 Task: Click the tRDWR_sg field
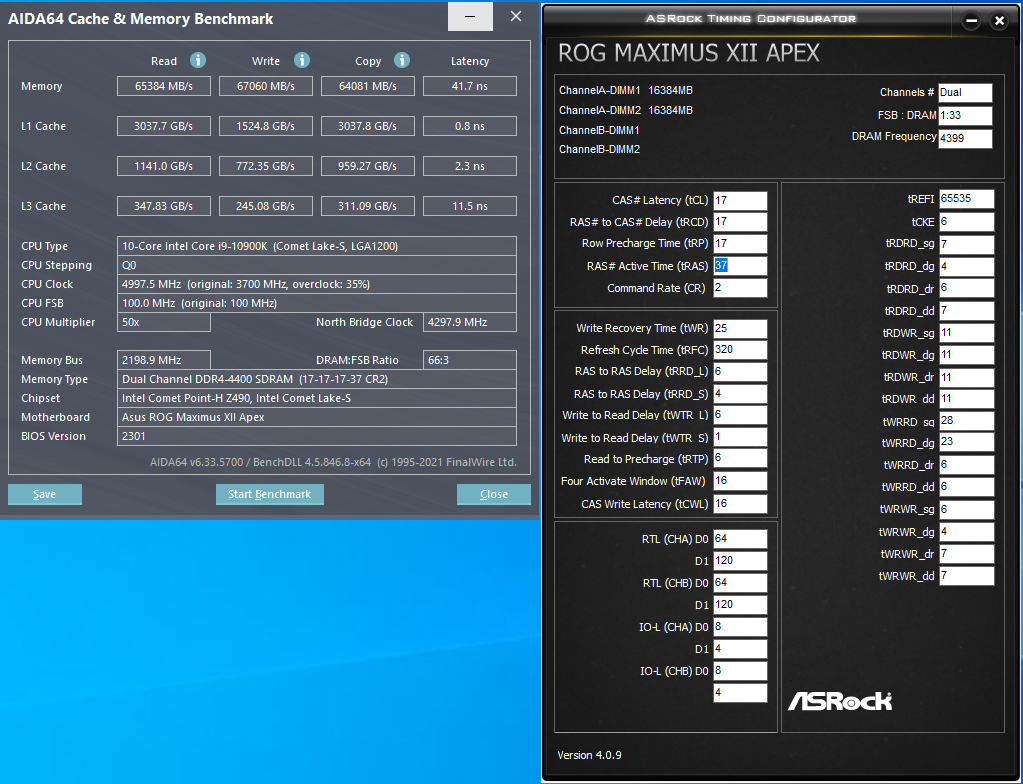tap(966, 333)
